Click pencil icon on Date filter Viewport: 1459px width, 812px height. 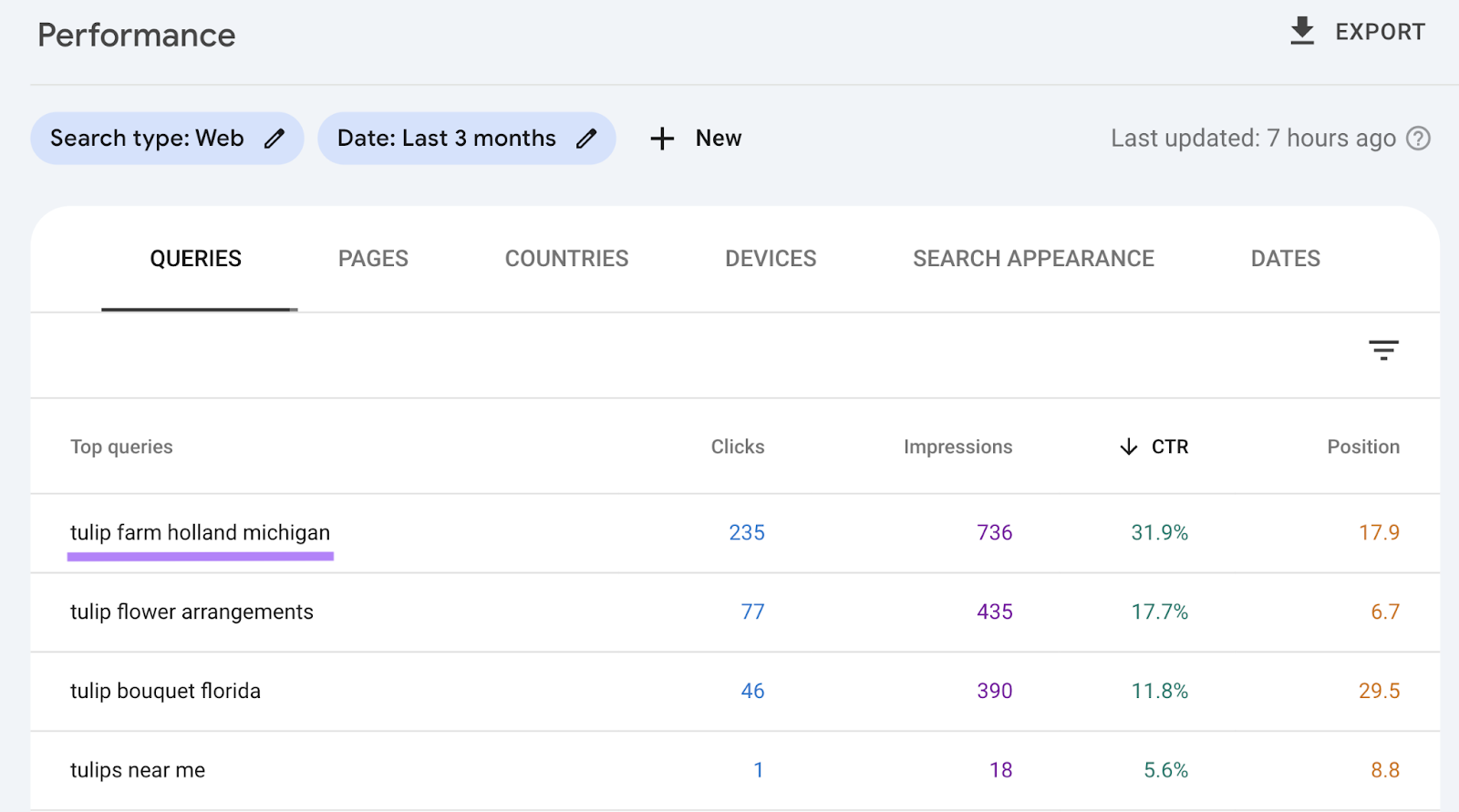point(586,139)
